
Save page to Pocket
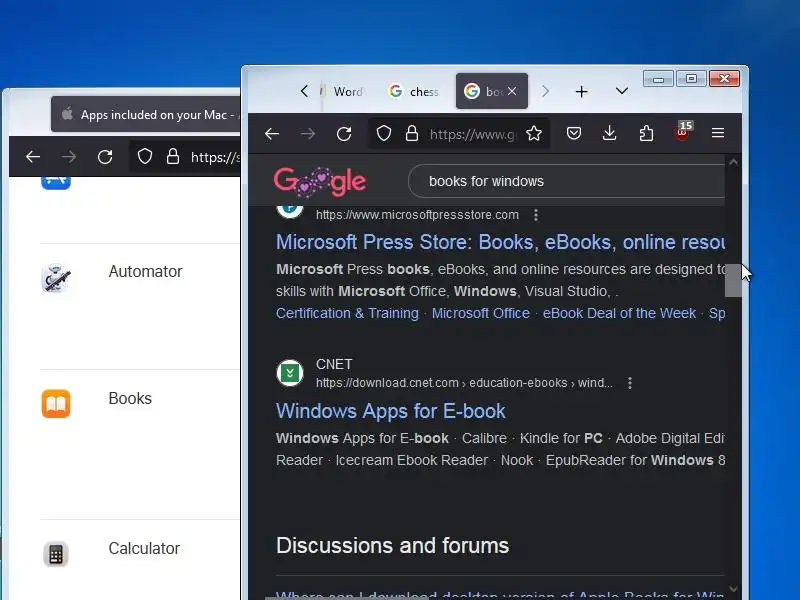(x=574, y=134)
